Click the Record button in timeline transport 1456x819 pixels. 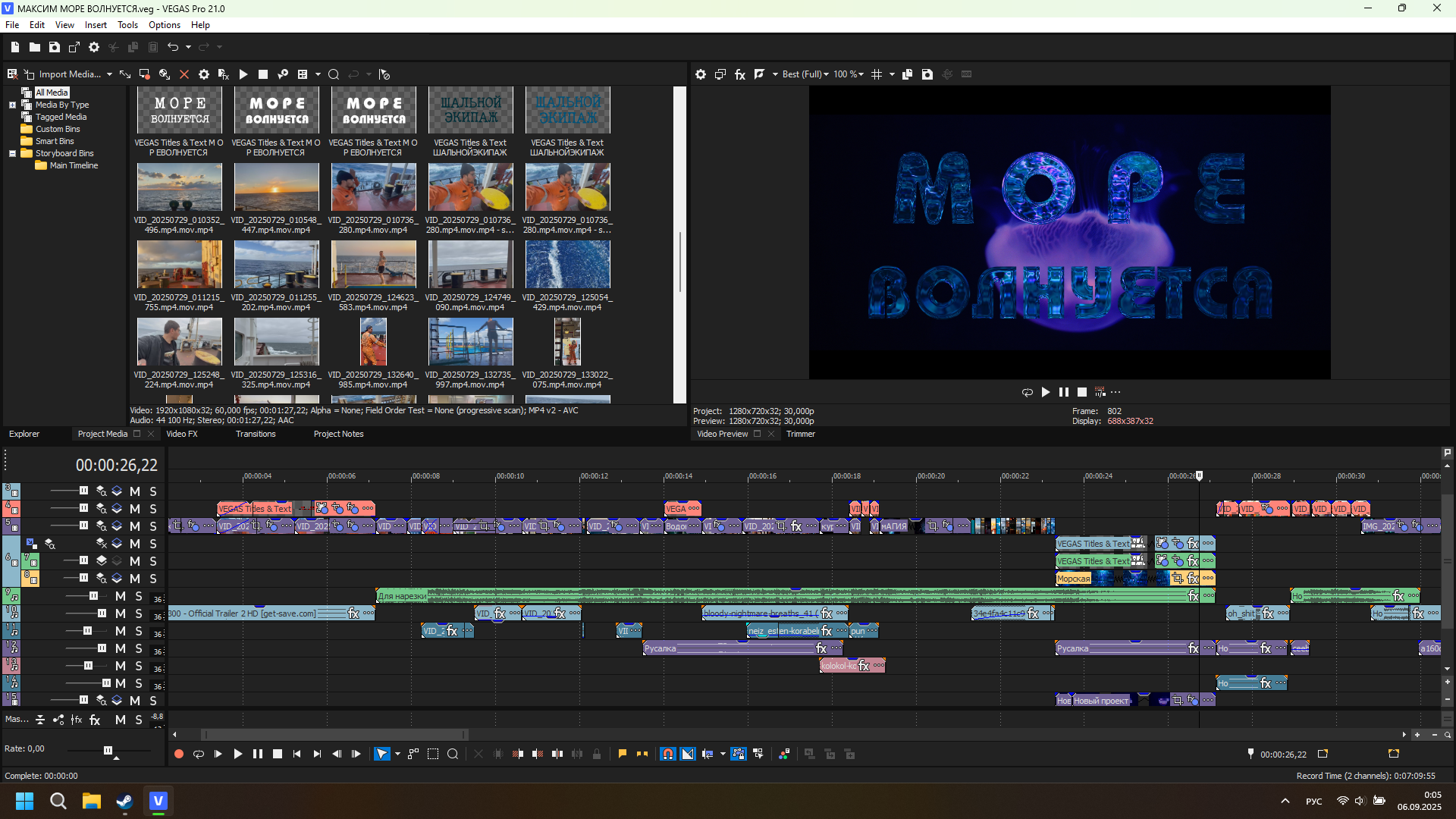coord(179,754)
